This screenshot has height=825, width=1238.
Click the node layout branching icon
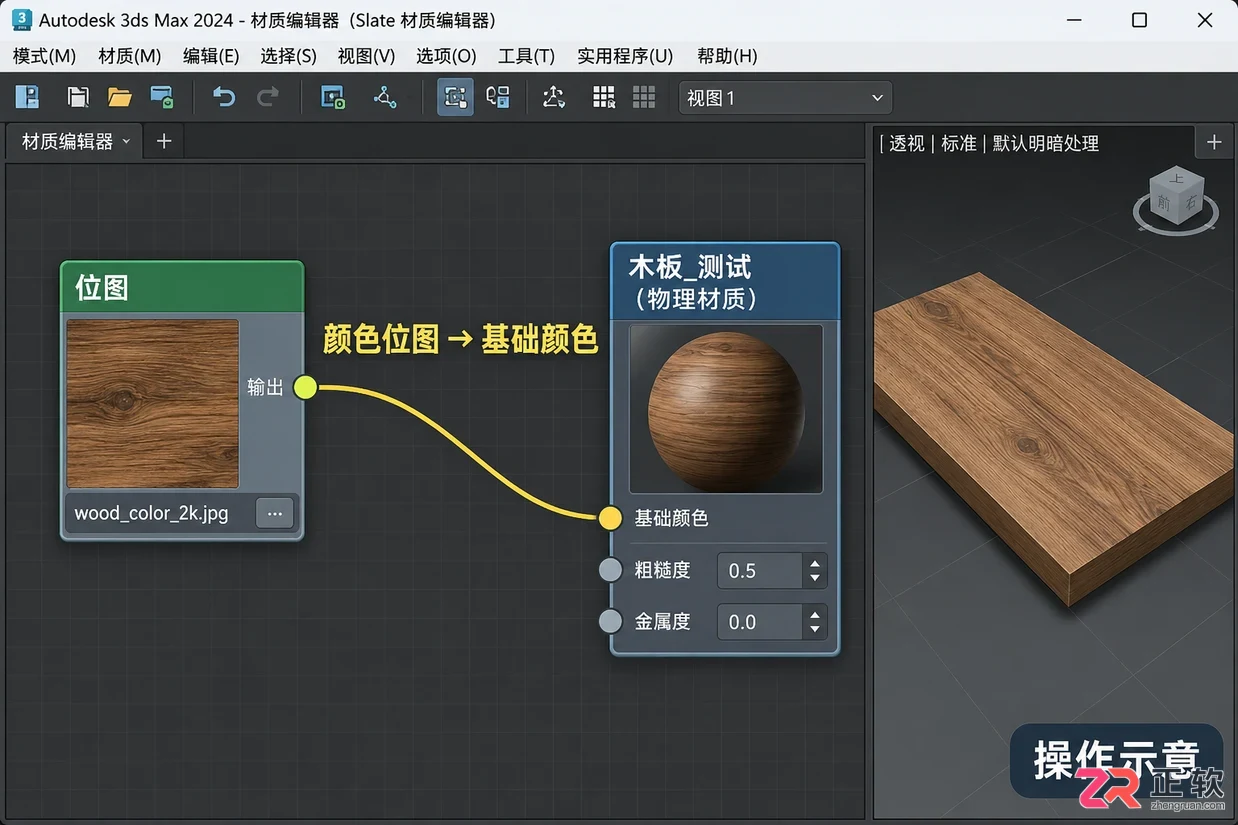click(385, 97)
